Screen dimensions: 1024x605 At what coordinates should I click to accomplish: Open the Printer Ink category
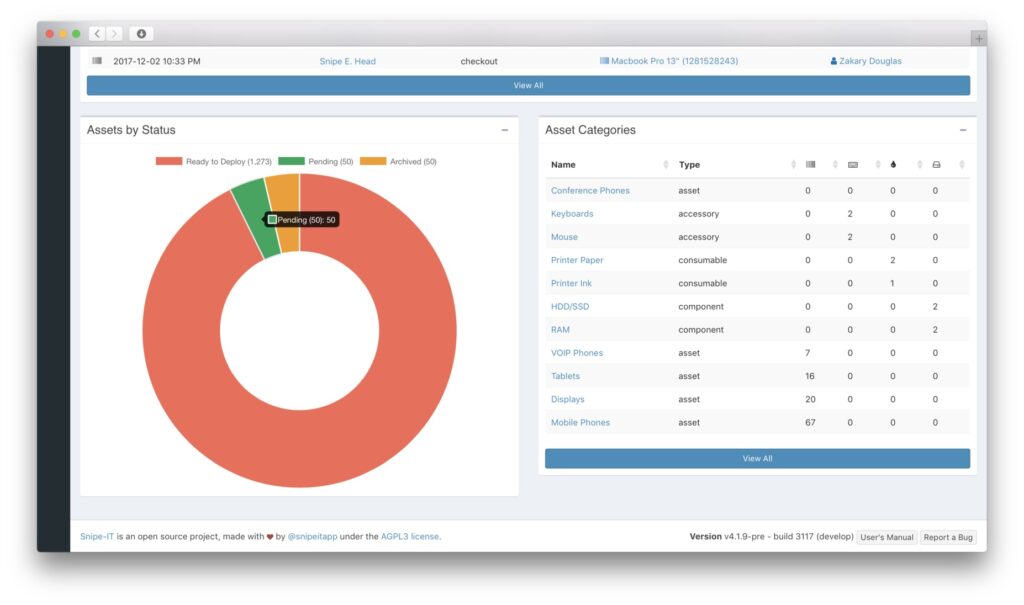[571, 283]
